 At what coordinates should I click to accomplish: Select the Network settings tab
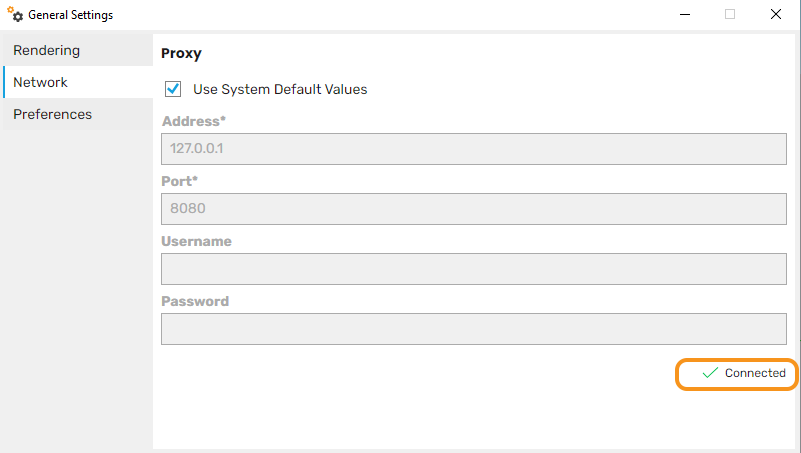point(78,82)
